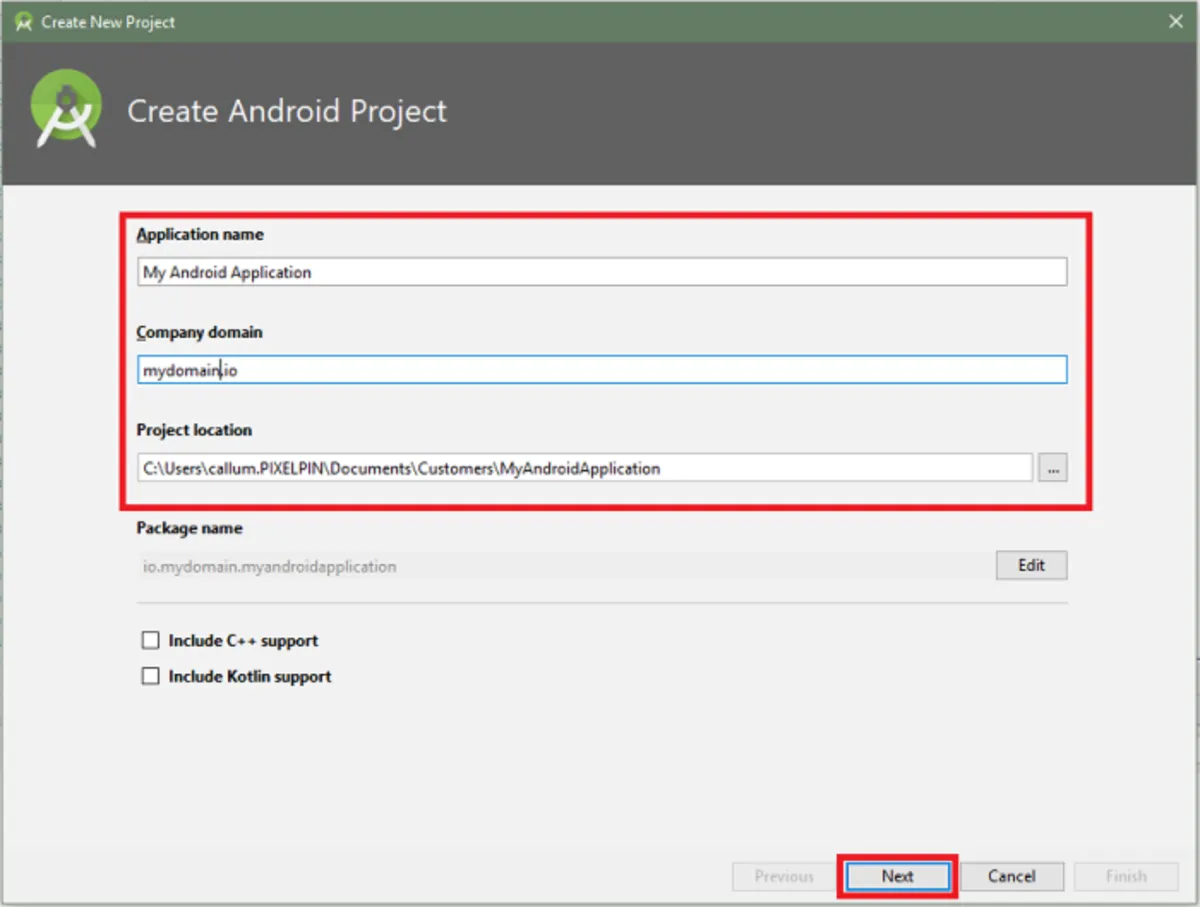Viewport: 1200px width, 907px height.
Task: Click the "Package name" label
Action: click(x=189, y=528)
